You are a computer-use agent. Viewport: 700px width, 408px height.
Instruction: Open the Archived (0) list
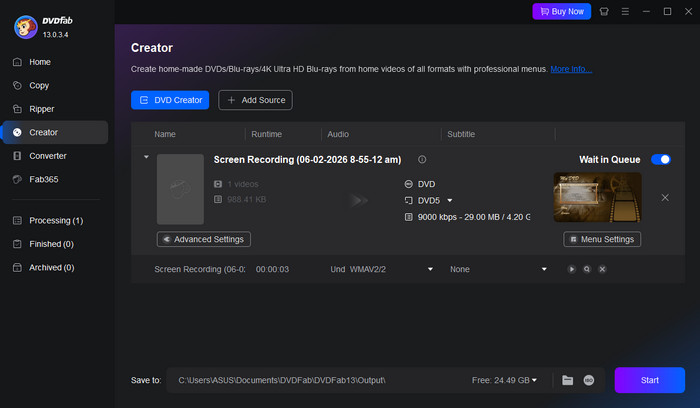(x=54, y=267)
